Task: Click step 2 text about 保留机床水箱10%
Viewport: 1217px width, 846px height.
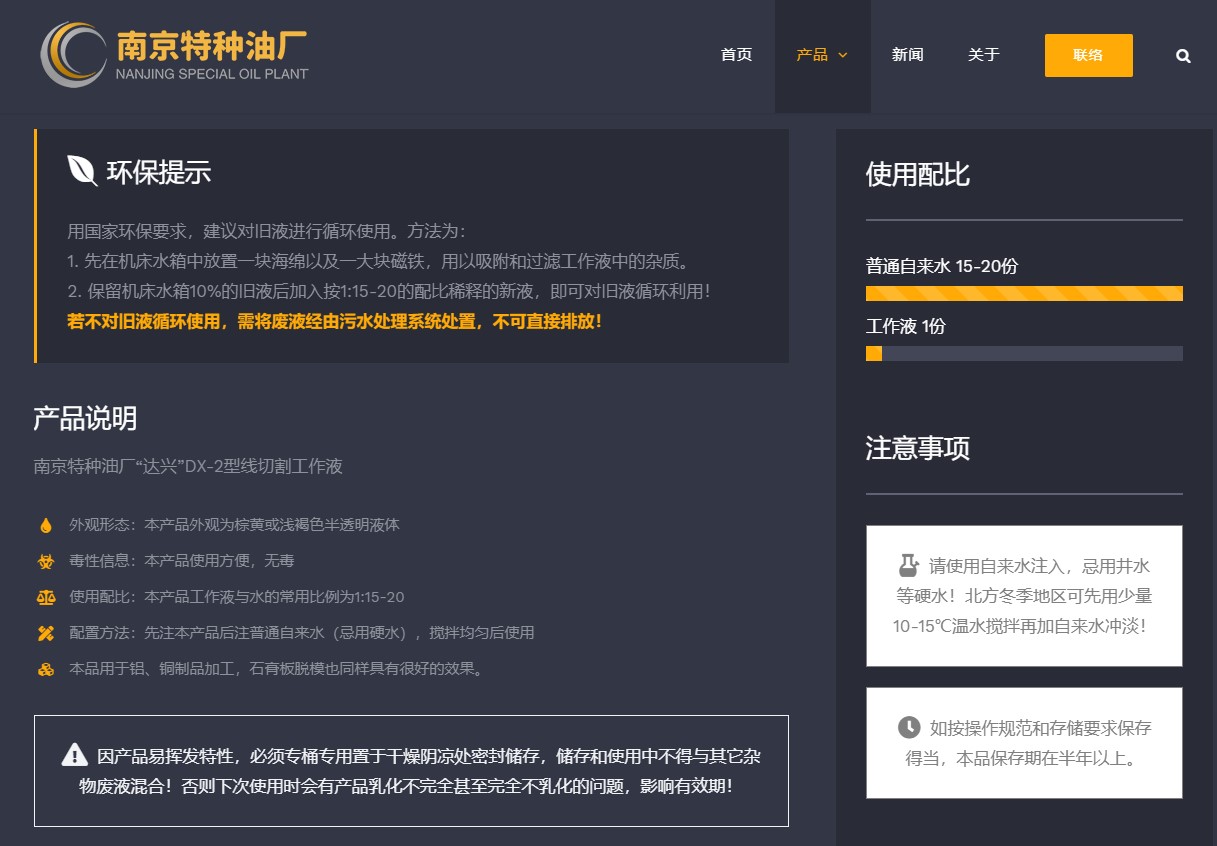Action: pyautogui.click(x=389, y=292)
